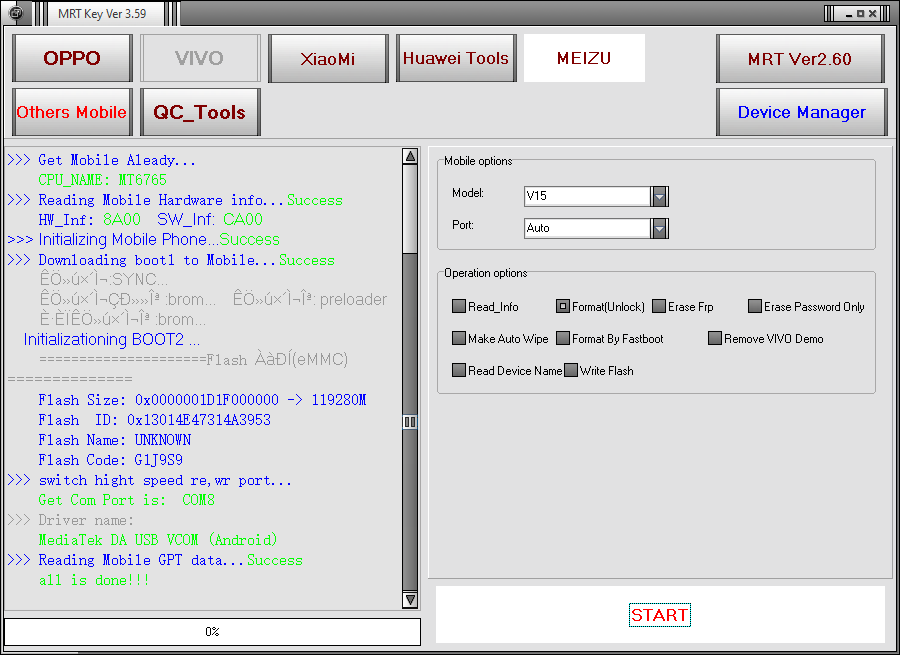Click the 'Driver name:' log line
Screen dimensions: 900x655
[x=71, y=520]
